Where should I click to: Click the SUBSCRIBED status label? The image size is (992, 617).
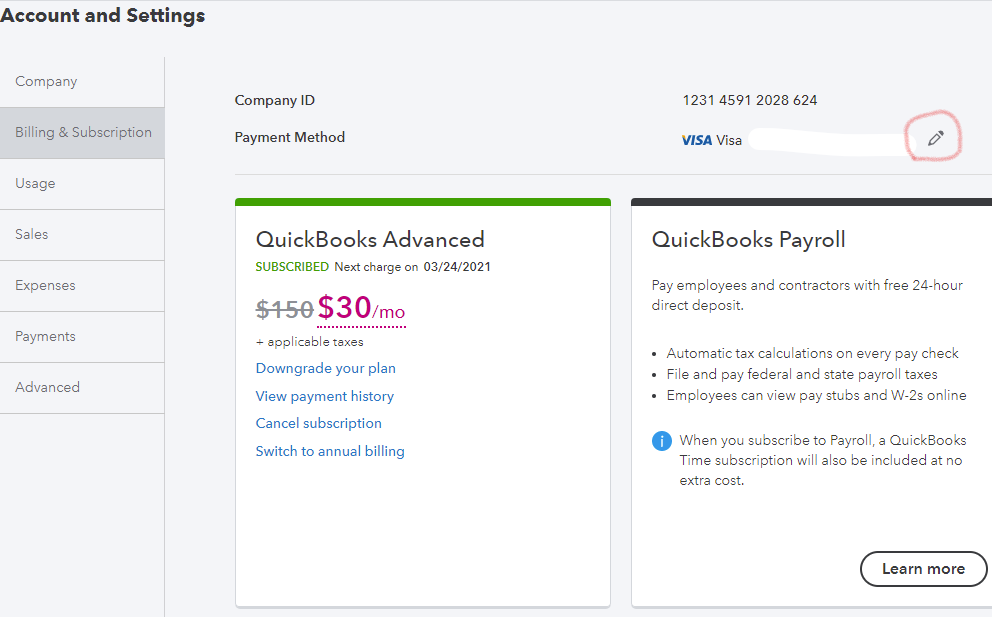[x=292, y=267]
